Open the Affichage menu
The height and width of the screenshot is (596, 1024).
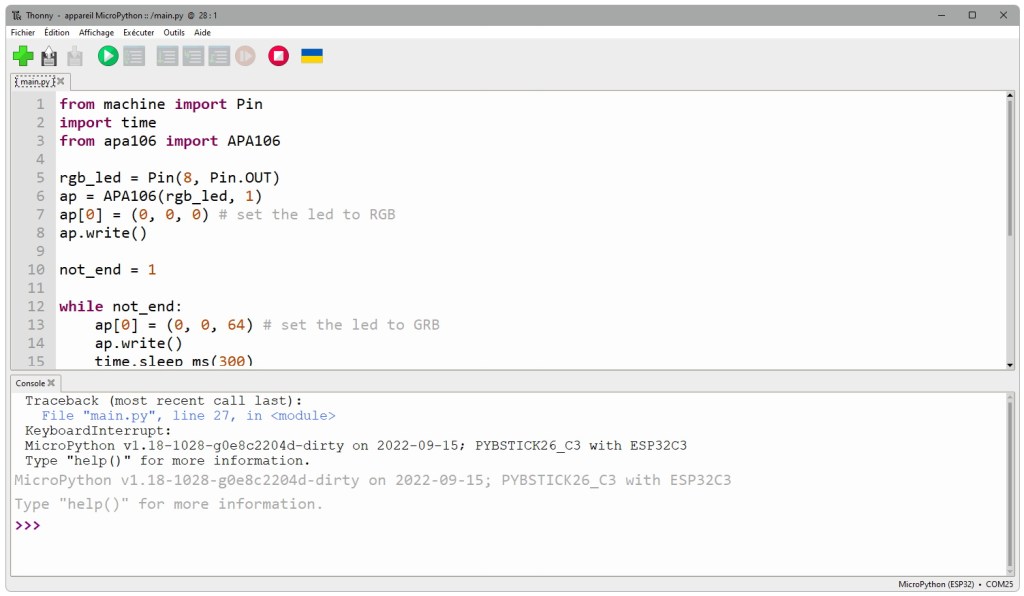96,32
